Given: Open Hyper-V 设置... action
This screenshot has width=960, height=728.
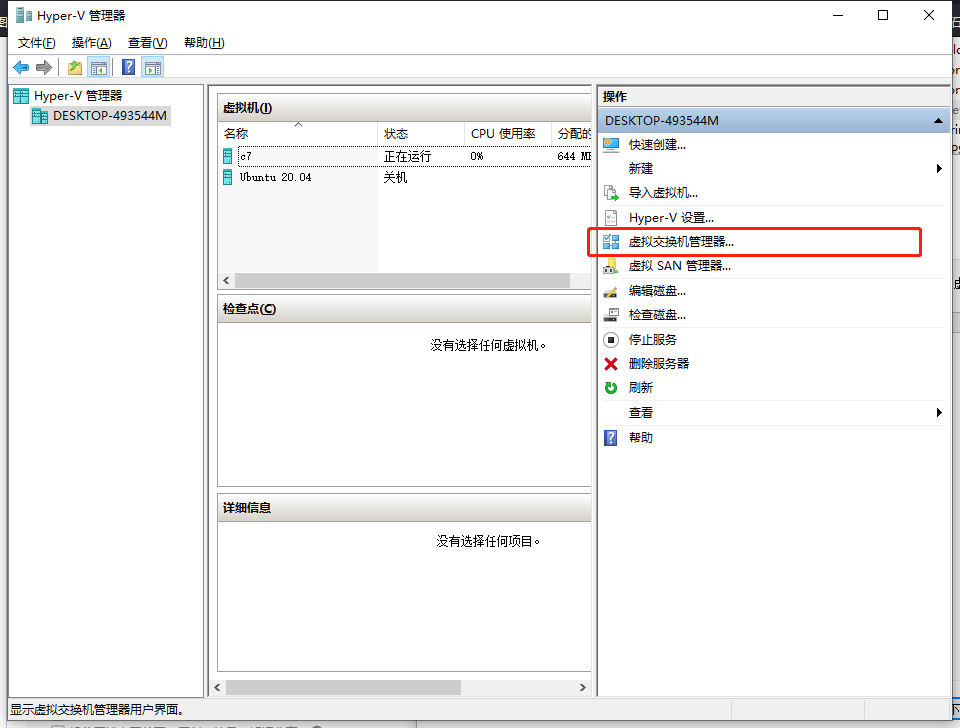Looking at the screenshot, I should (x=671, y=218).
